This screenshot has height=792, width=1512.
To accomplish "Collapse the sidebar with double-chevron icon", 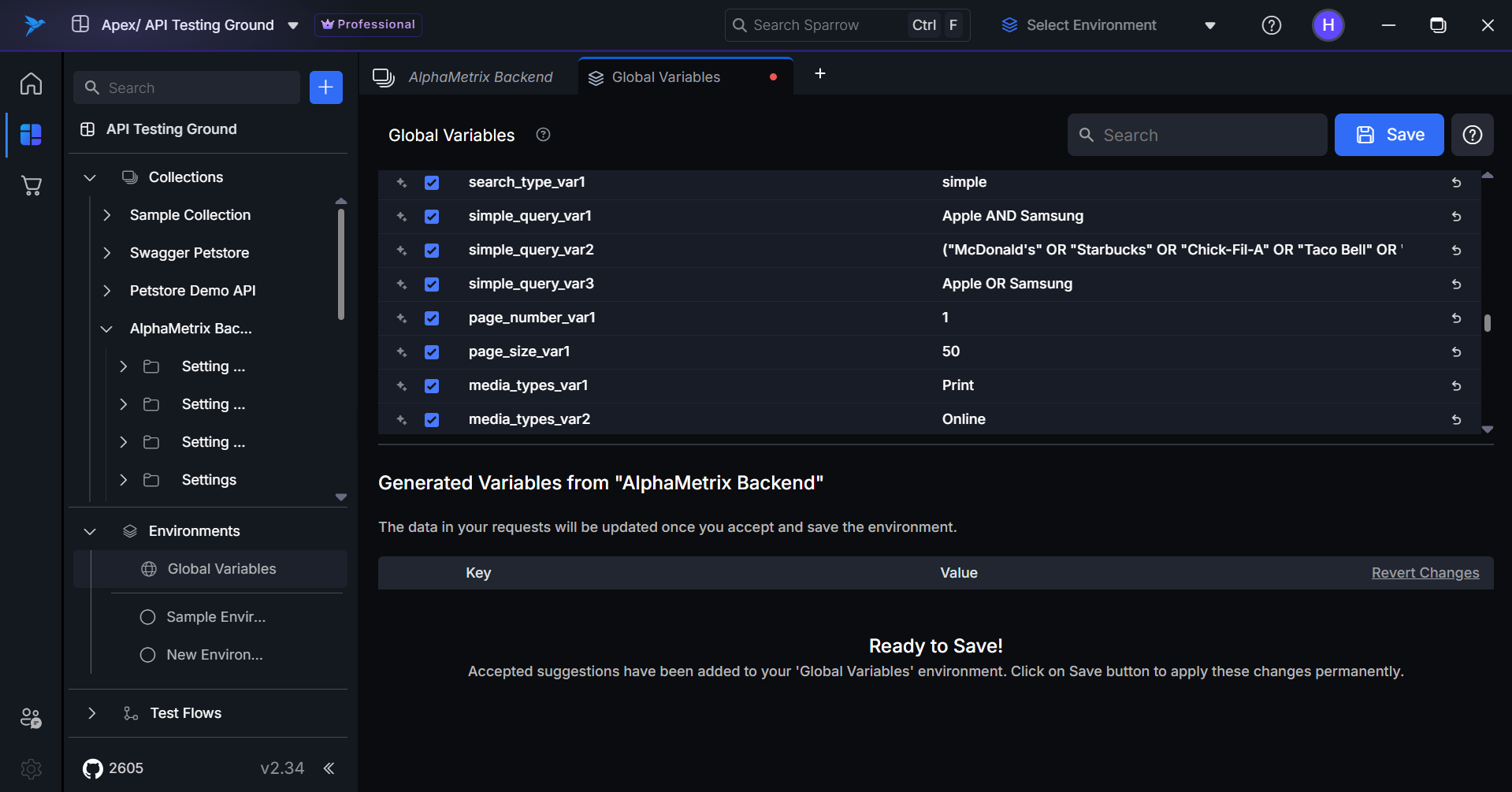I will click(x=329, y=768).
